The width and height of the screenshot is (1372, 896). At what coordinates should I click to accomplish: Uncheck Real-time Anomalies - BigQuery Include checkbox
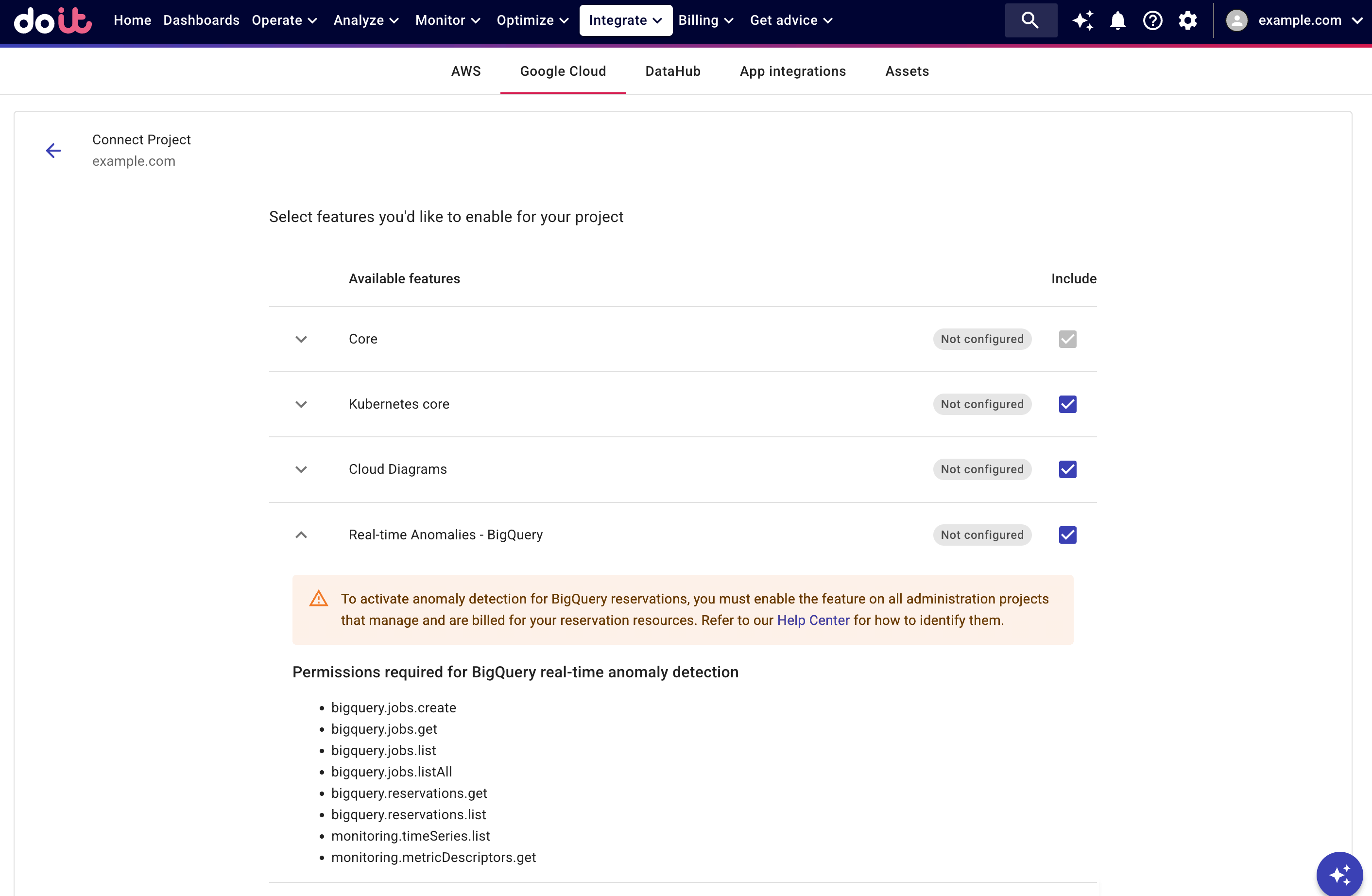point(1067,534)
